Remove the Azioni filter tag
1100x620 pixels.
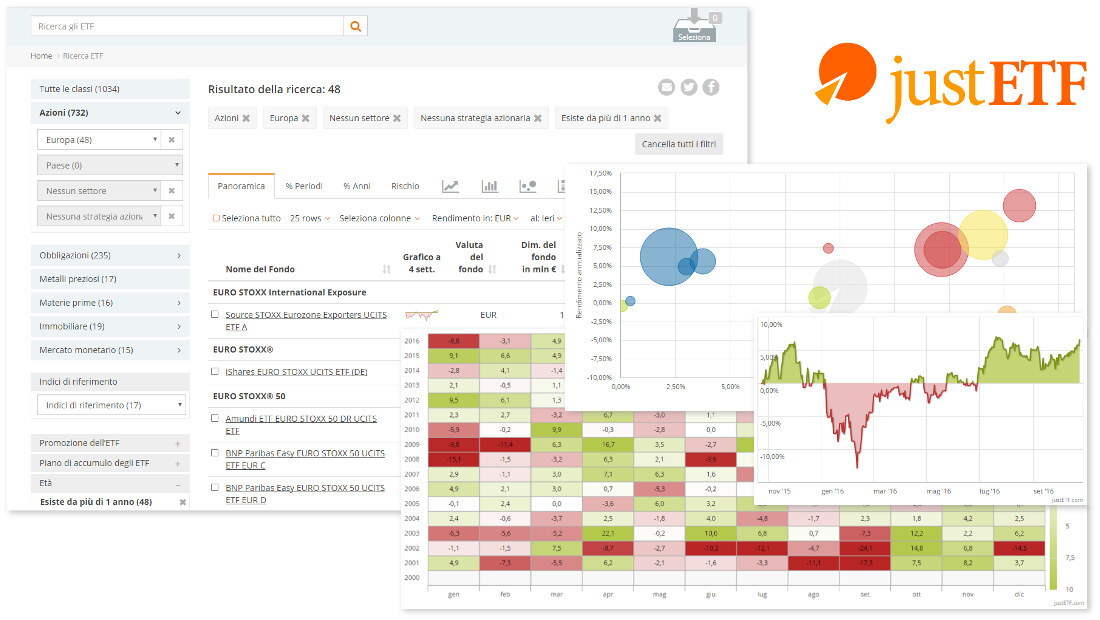(x=246, y=118)
